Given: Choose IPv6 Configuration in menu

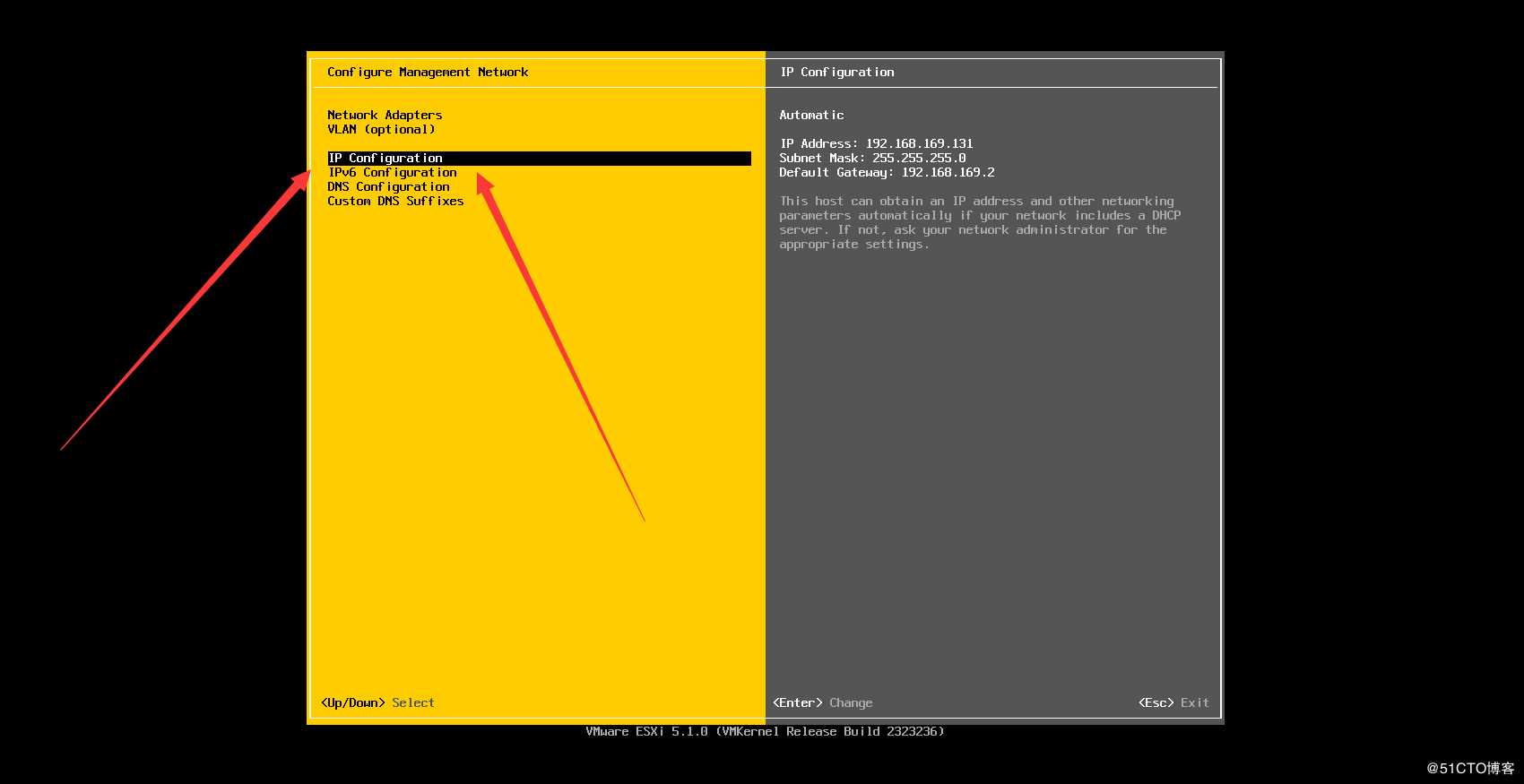Looking at the screenshot, I should click(392, 172).
